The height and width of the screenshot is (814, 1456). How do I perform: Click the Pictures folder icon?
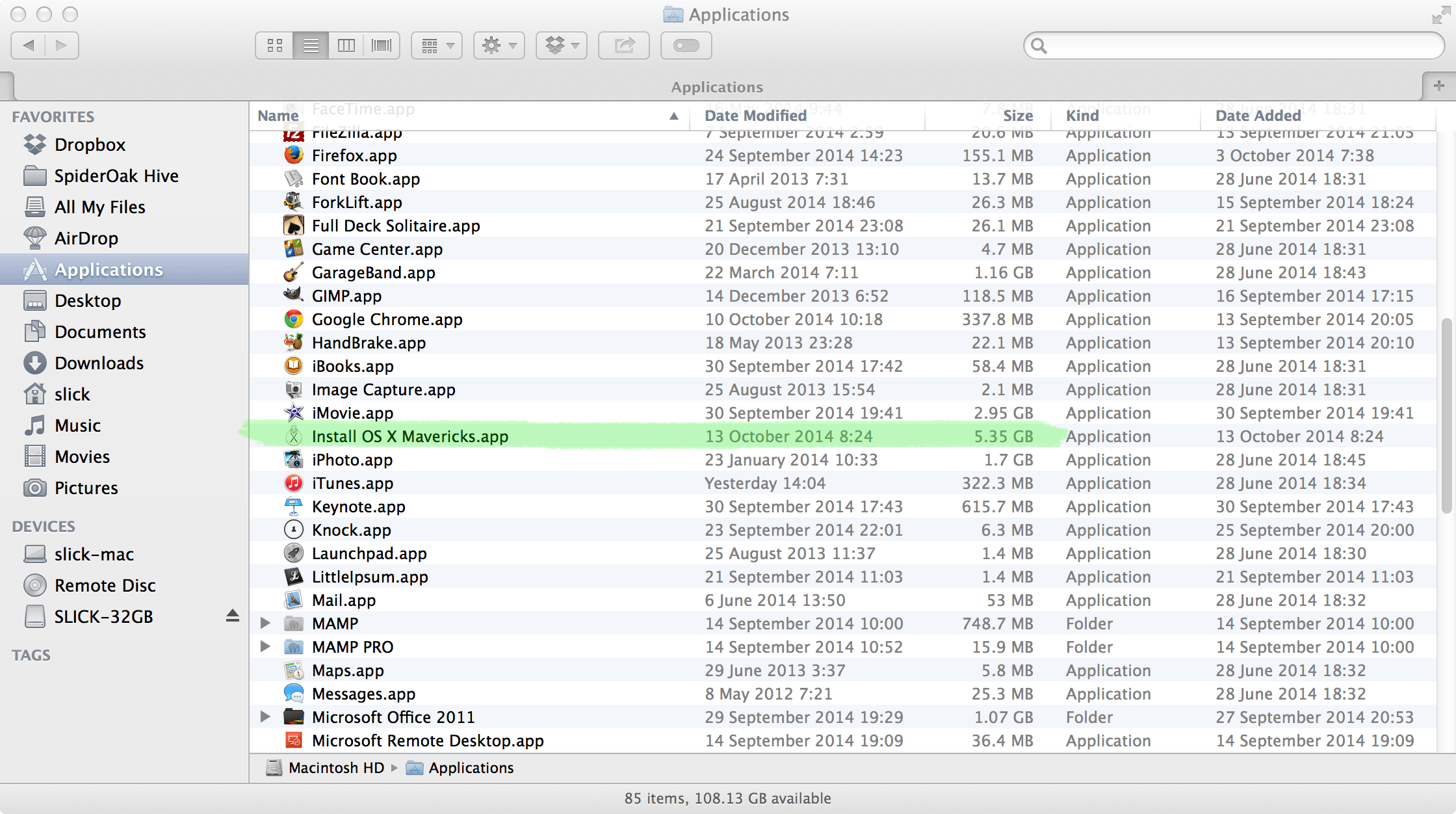[34, 488]
